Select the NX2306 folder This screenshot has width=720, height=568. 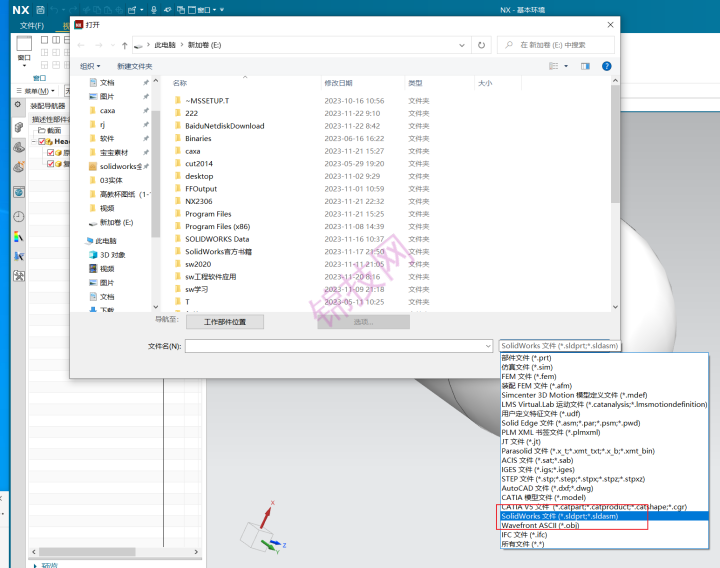click(198, 201)
